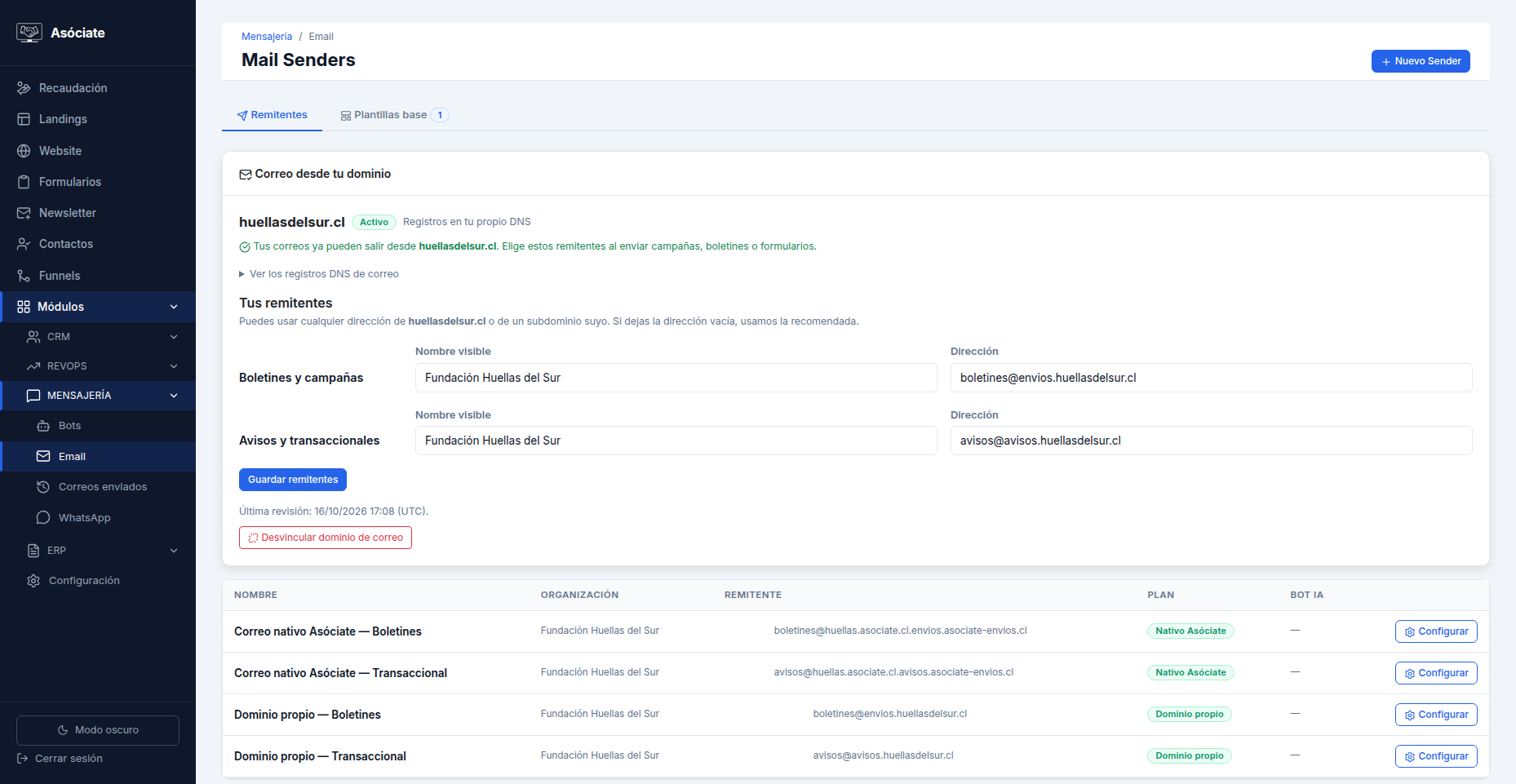Click the Nuevo Sender button

[1421, 61]
